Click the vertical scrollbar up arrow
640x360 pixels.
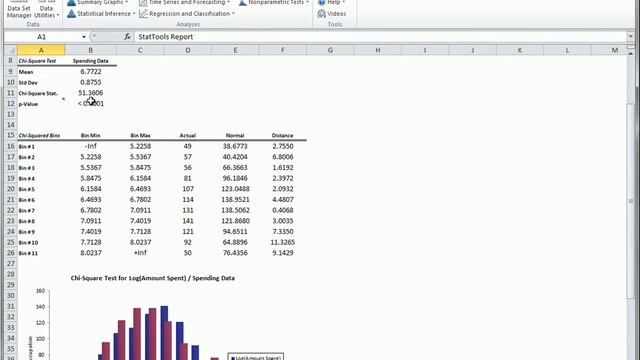pyautogui.click(x=631, y=53)
